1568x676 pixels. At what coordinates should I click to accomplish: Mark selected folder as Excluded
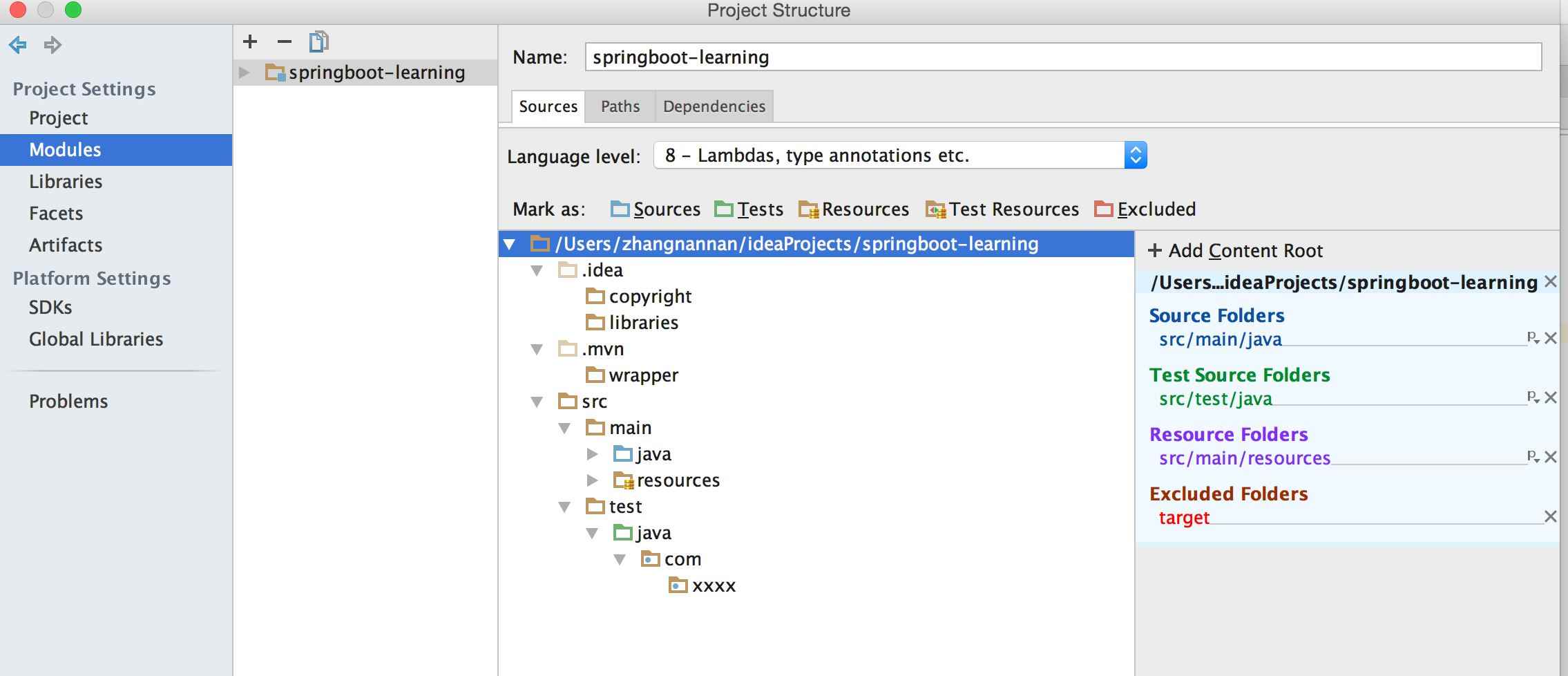pos(1145,209)
